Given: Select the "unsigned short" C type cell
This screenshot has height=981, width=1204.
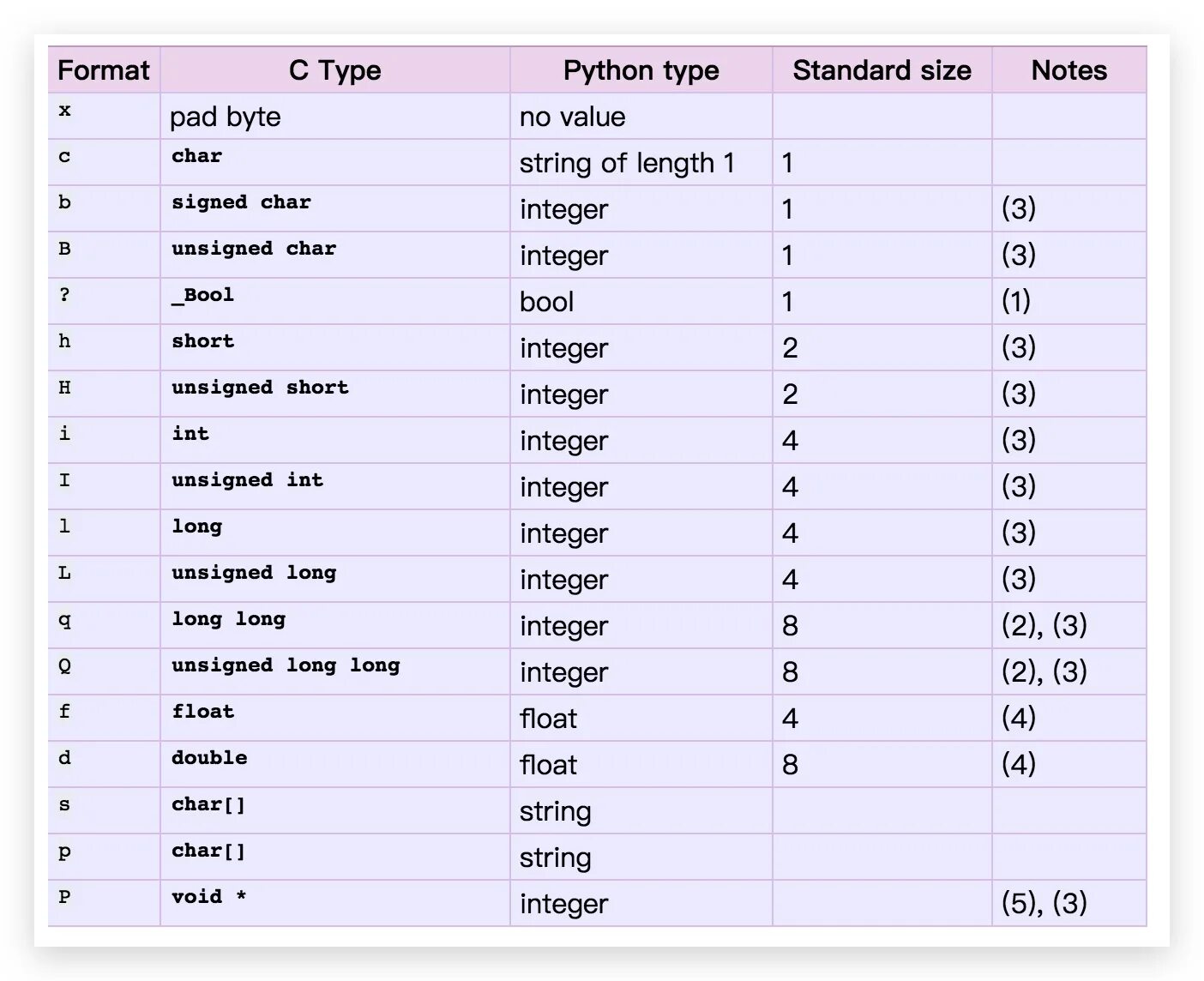Looking at the screenshot, I should 260,388.
